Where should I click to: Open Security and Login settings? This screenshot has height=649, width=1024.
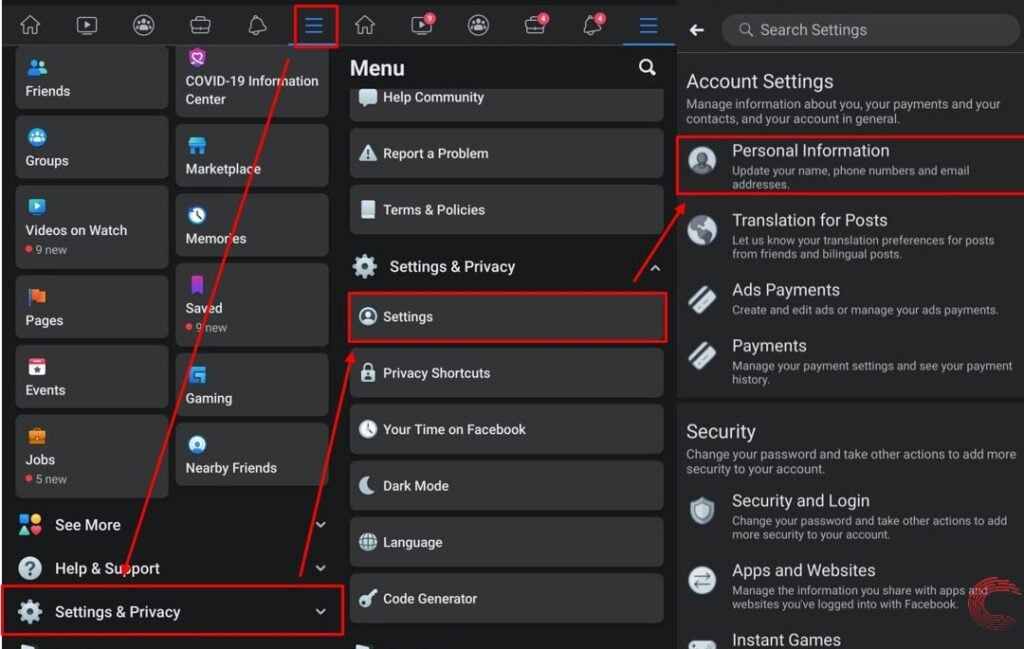[x=850, y=516]
